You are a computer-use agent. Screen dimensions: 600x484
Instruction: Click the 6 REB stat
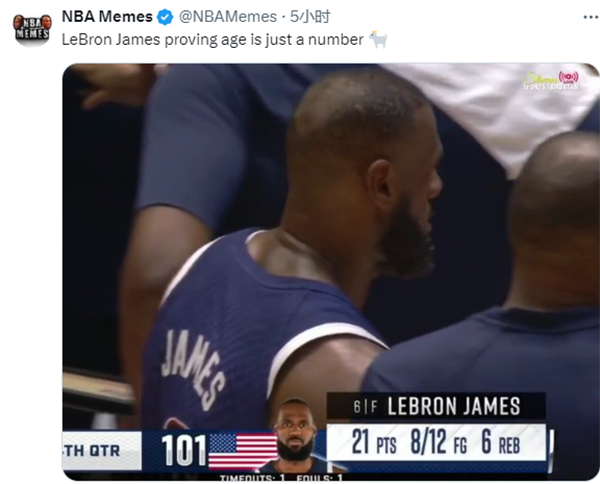(501, 442)
